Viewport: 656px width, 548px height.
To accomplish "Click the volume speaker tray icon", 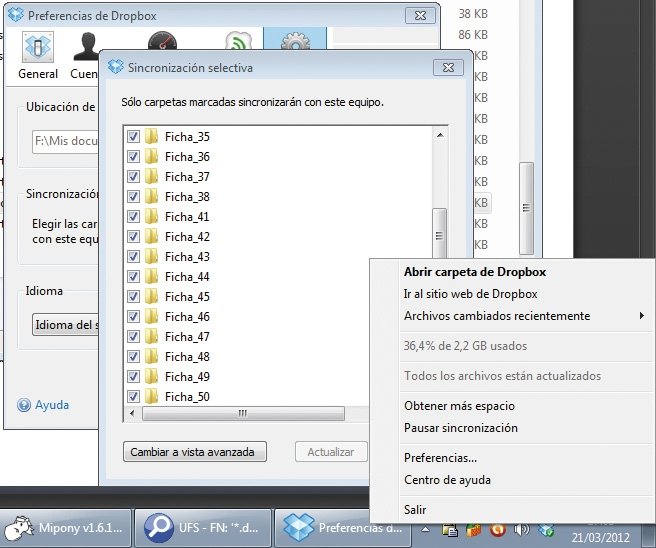I will pyautogui.click(x=522, y=530).
